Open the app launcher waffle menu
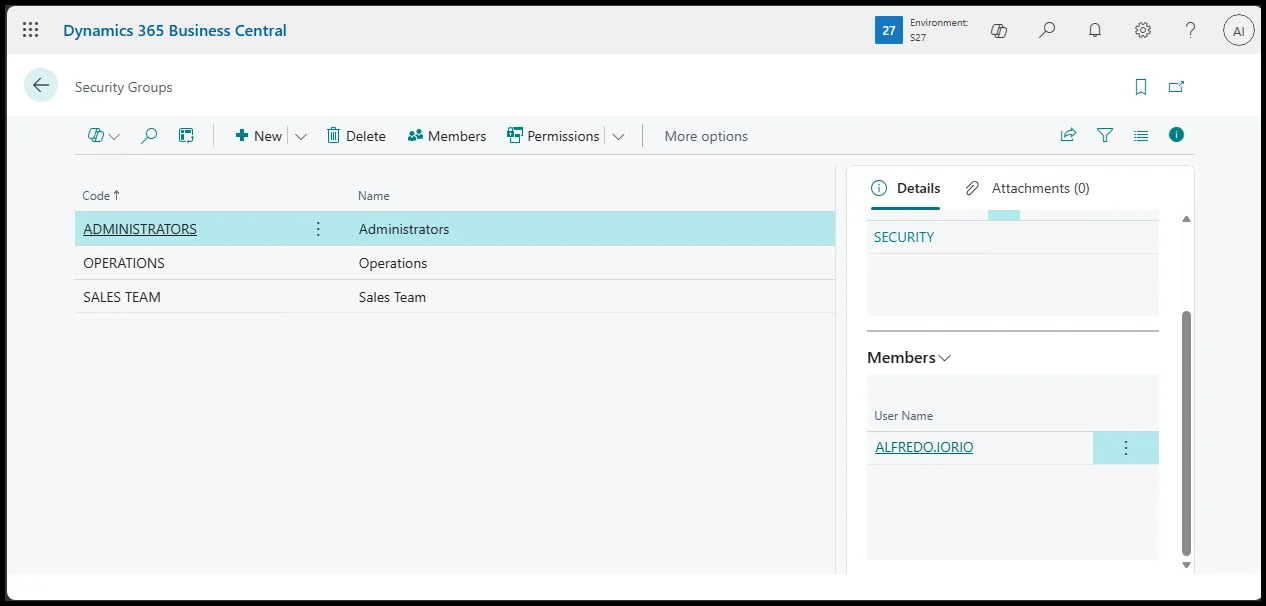1266x606 pixels. coord(31,30)
